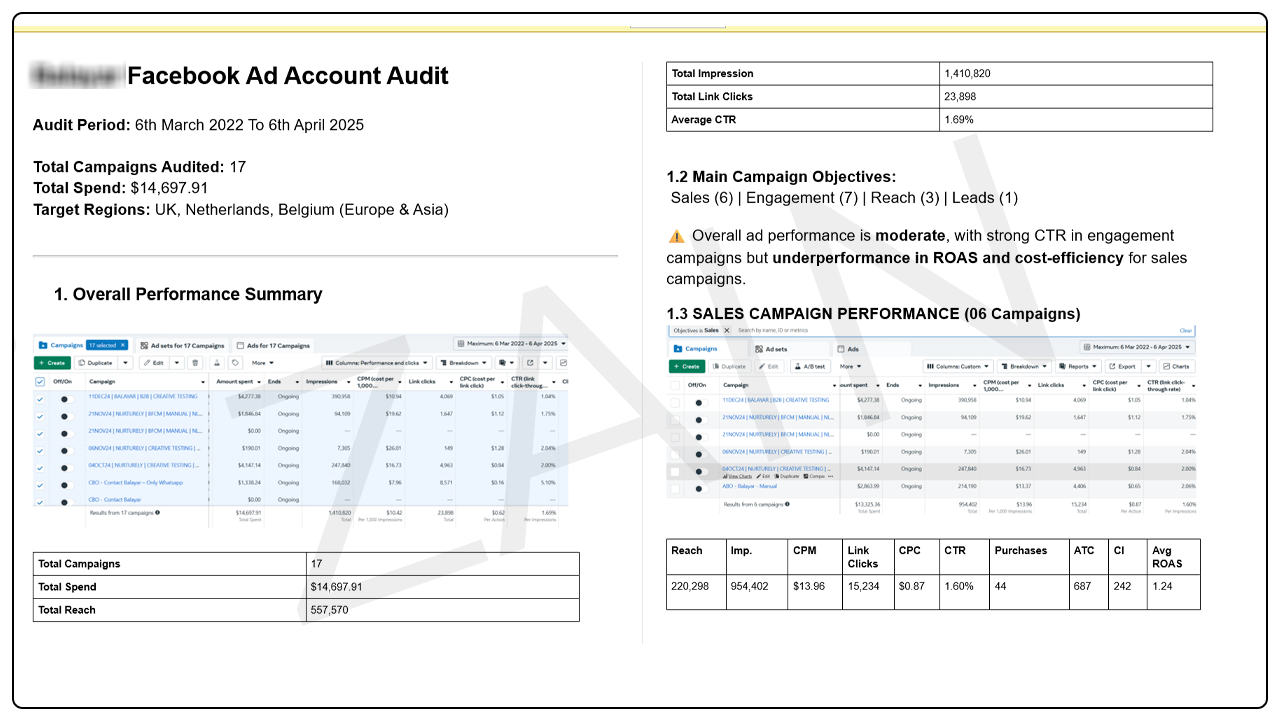
Task: Click the tag label icon in 17-campaign toolbar
Action: pos(235,363)
